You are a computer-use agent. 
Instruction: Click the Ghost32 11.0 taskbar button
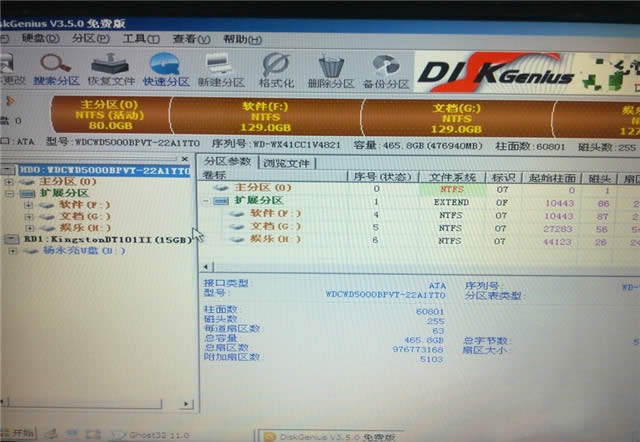[152, 436]
